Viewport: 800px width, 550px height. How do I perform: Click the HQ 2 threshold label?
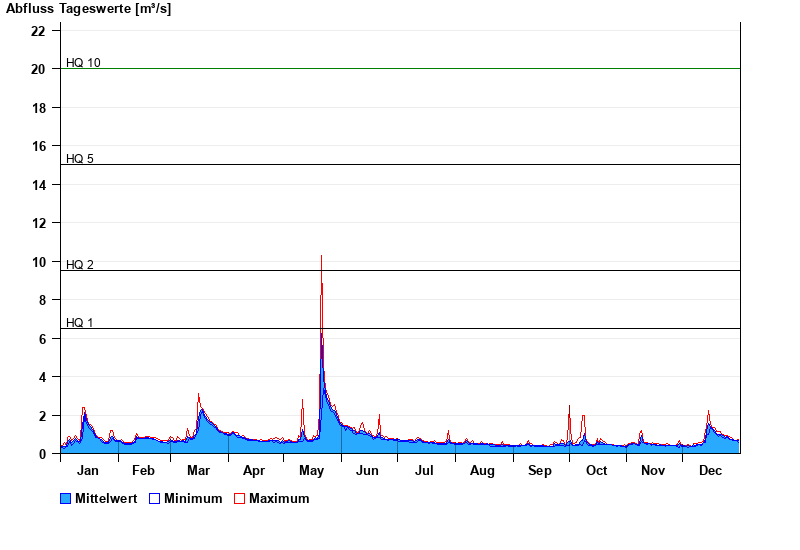click(x=80, y=265)
